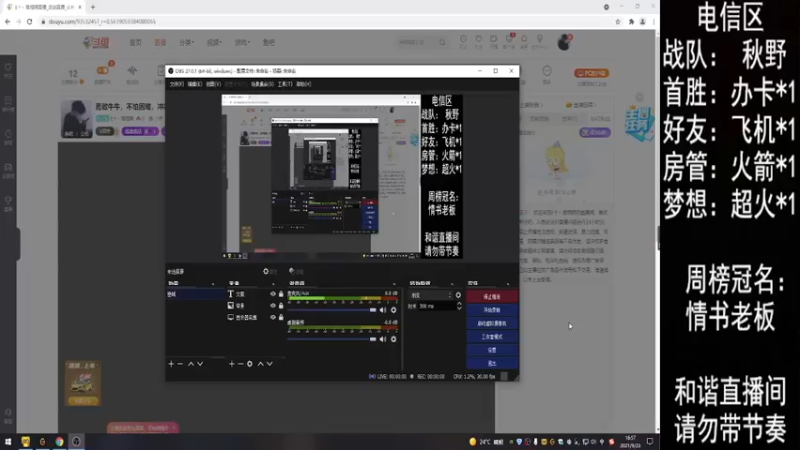The image size is (800, 450).
Task: Move scene up in scenes list
Action: point(191,364)
